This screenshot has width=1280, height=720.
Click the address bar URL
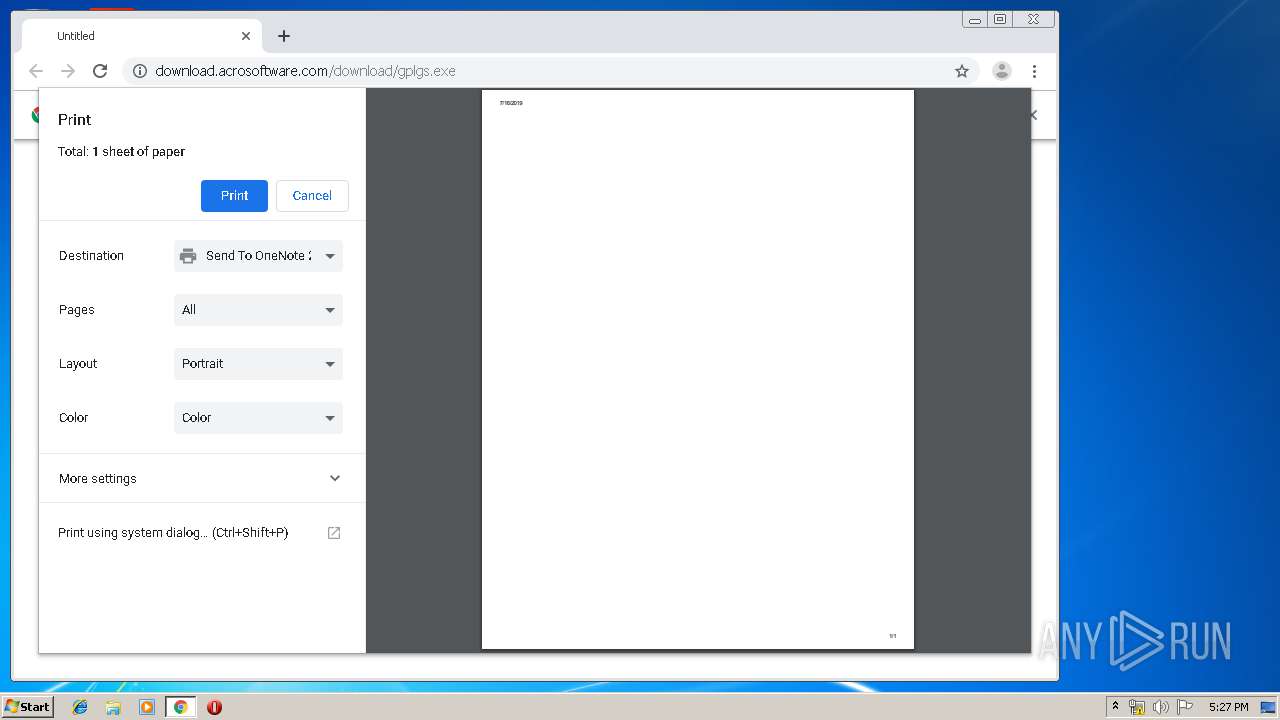point(305,71)
